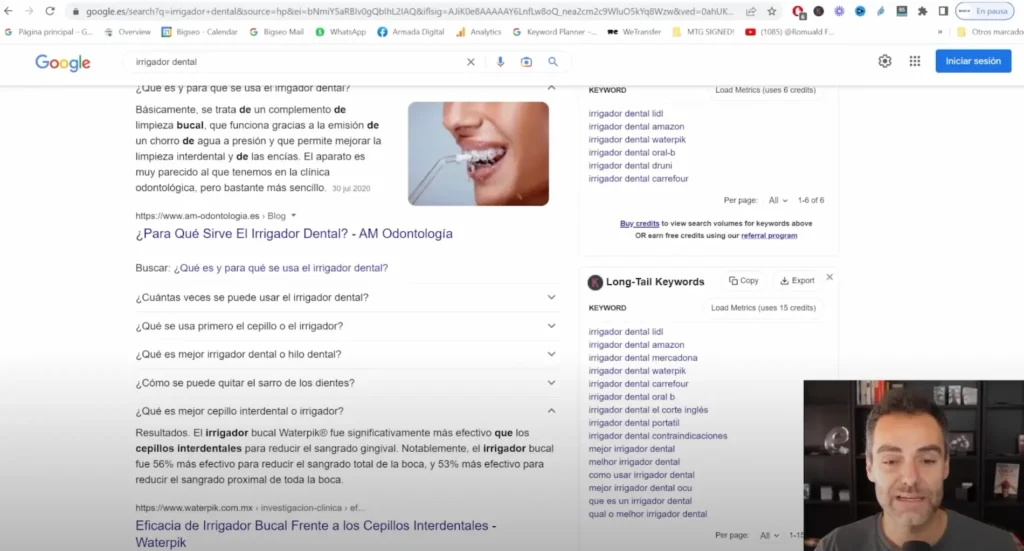Screen dimensions: 1024x551
Task: Open '¿Para Qué Sirve El Irrigador Dental?' result
Action: 294,234
